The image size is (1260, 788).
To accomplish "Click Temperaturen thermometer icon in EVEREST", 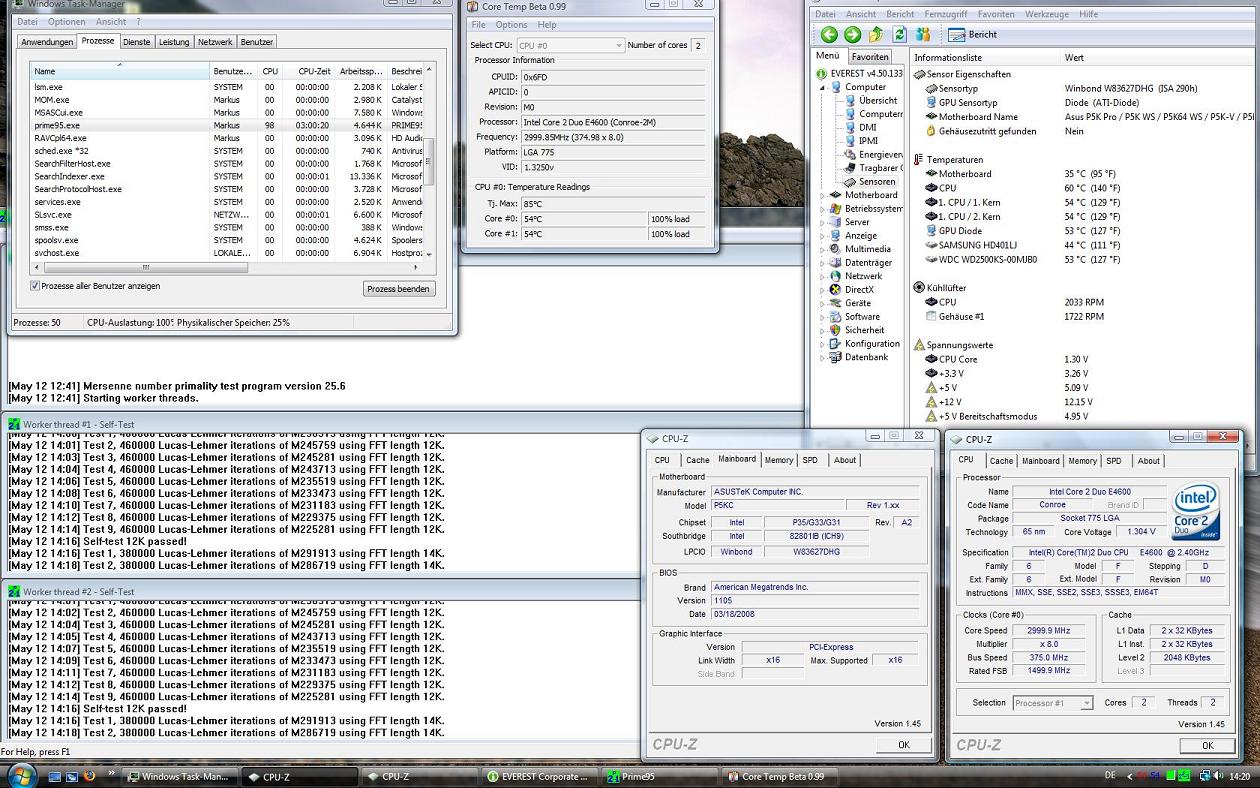I will 920,160.
